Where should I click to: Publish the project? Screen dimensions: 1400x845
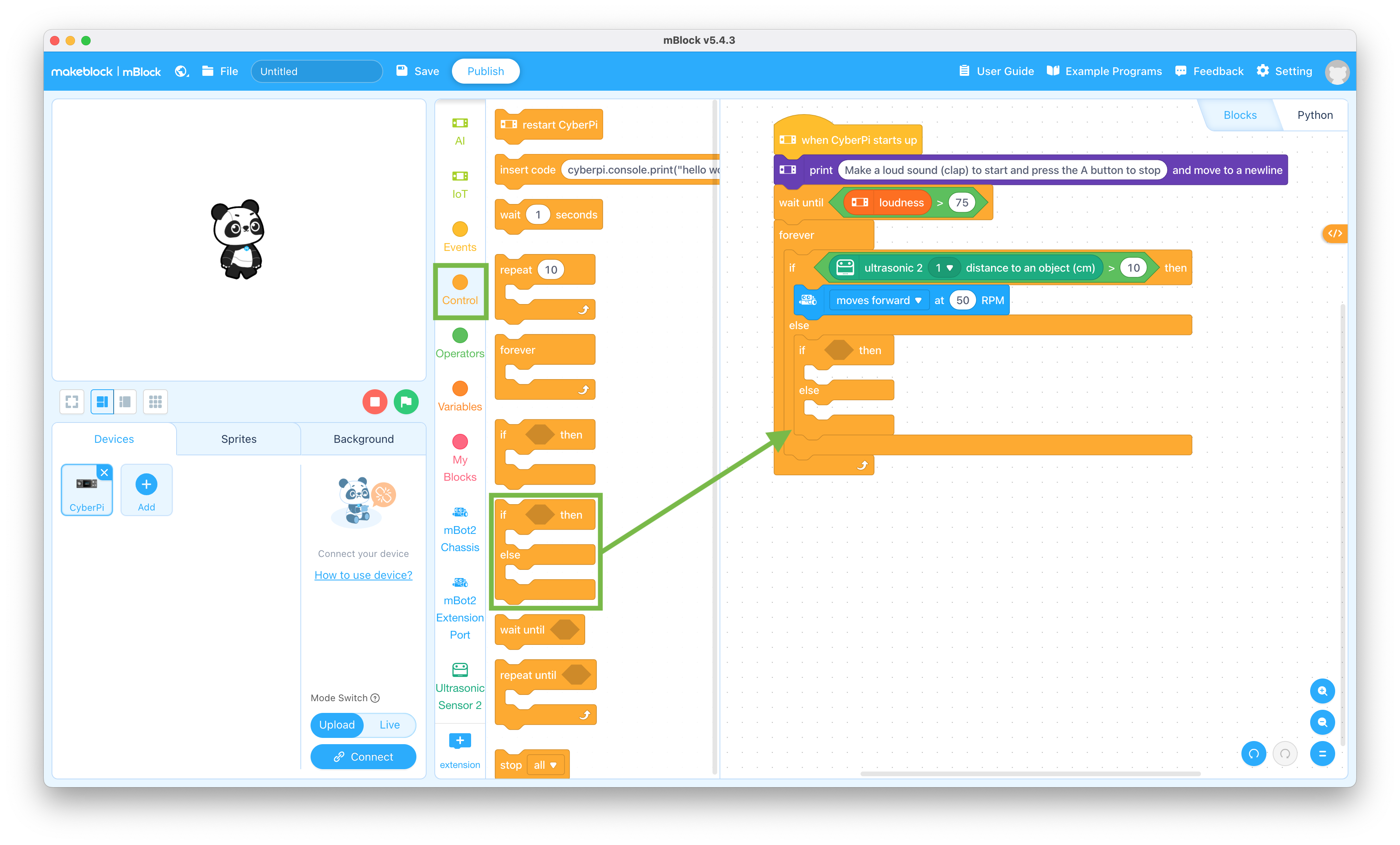pos(485,71)
